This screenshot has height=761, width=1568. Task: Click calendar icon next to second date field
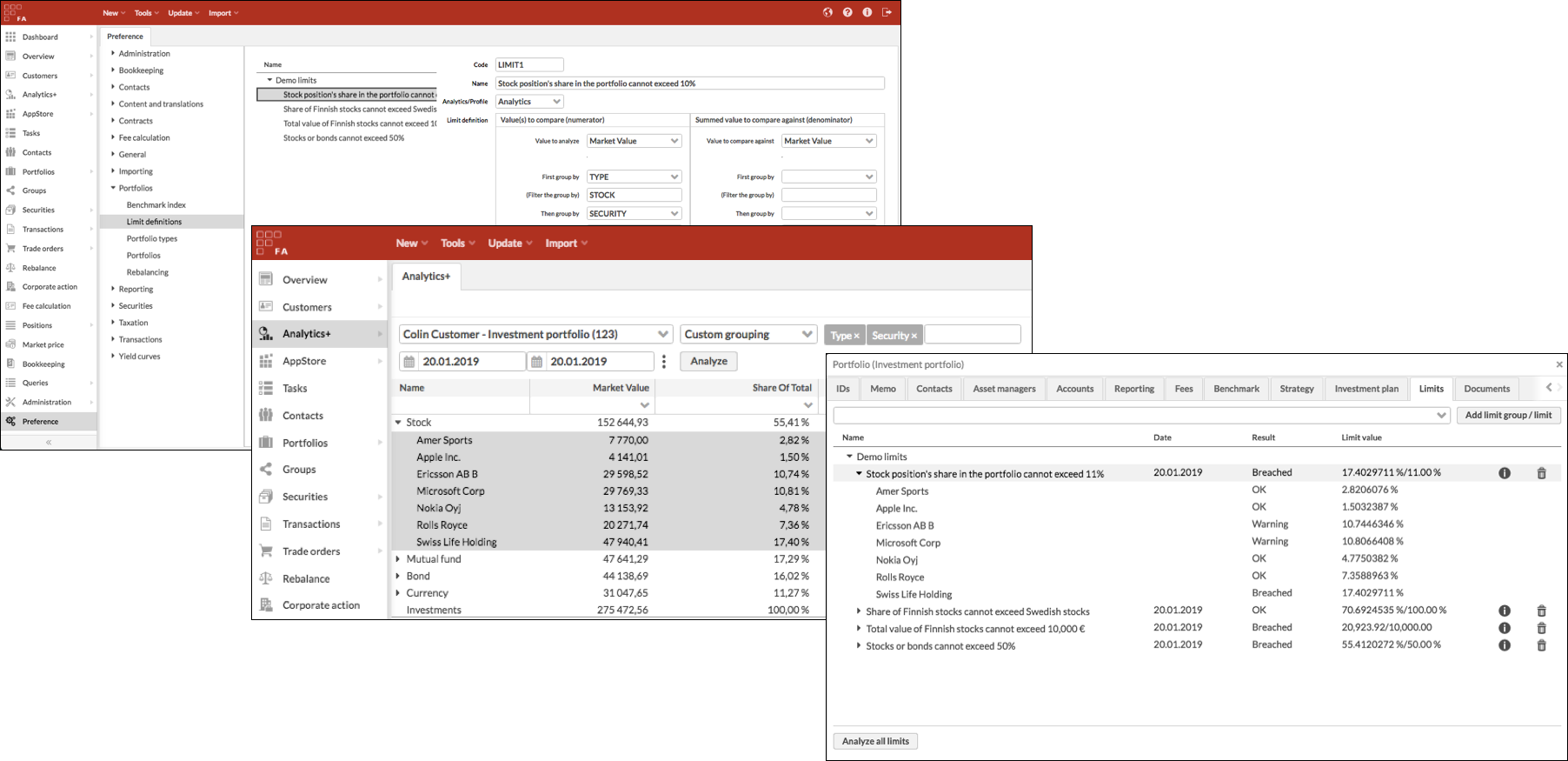pyautogui.click(x=537, y=362)
